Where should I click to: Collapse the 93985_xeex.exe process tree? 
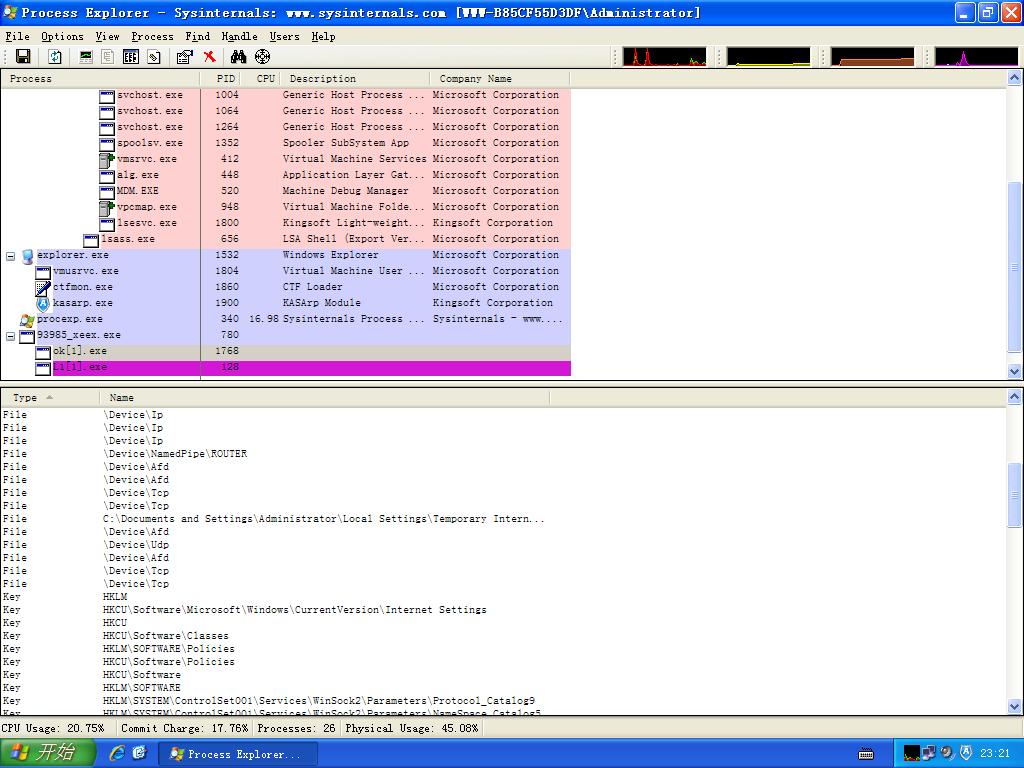click(11, 335)
